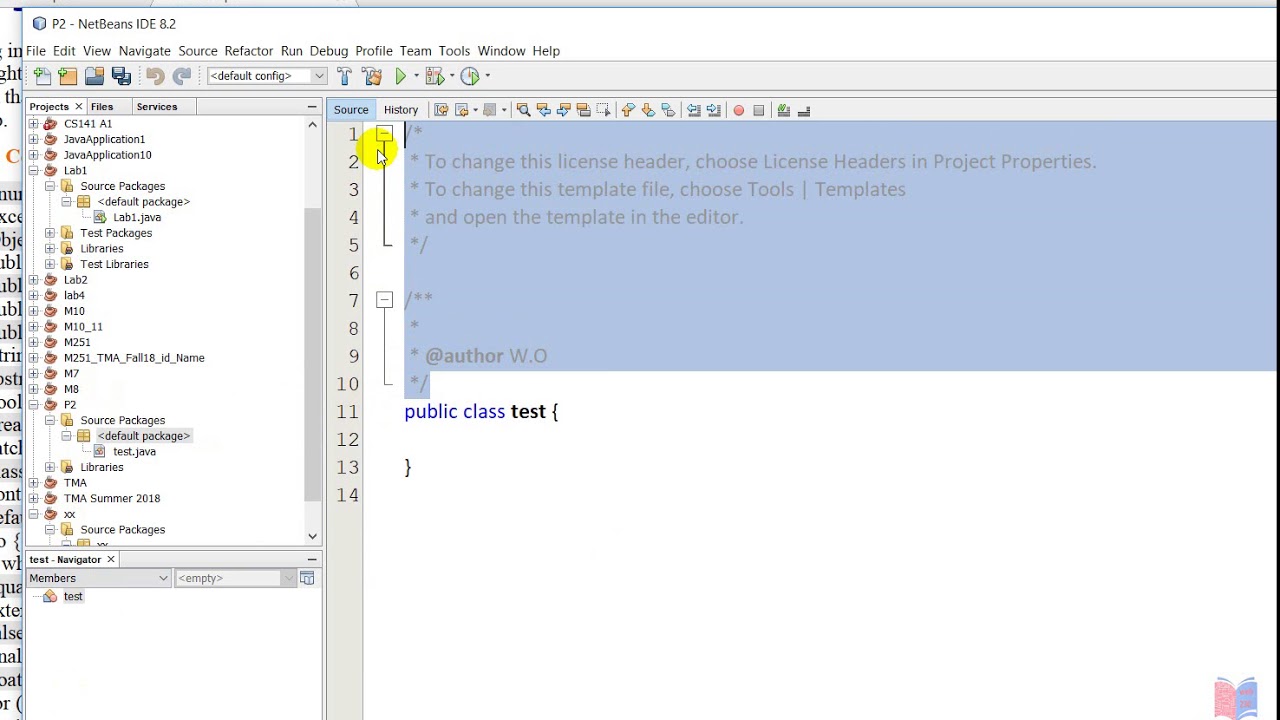
Task: Switch to the History editor view
Action: tap(401, 110)
